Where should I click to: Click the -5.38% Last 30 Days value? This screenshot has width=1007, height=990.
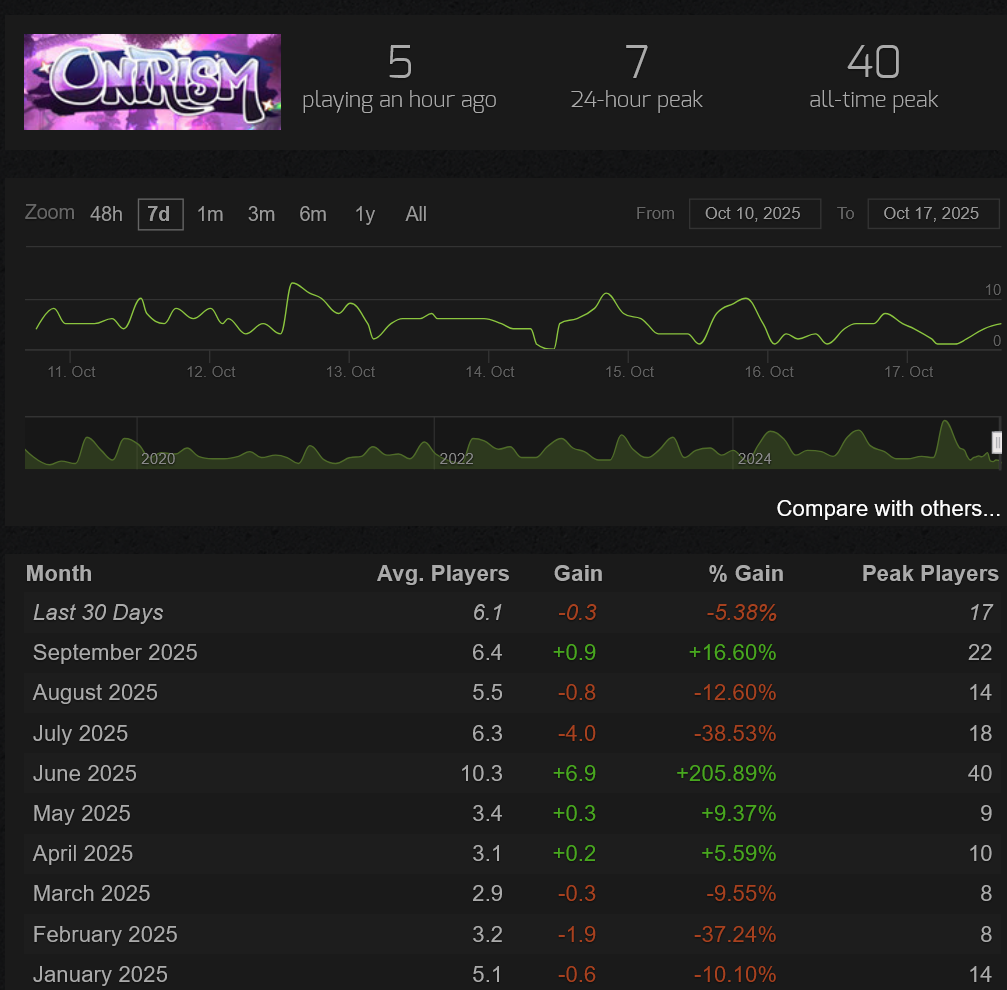pos(741,612)
